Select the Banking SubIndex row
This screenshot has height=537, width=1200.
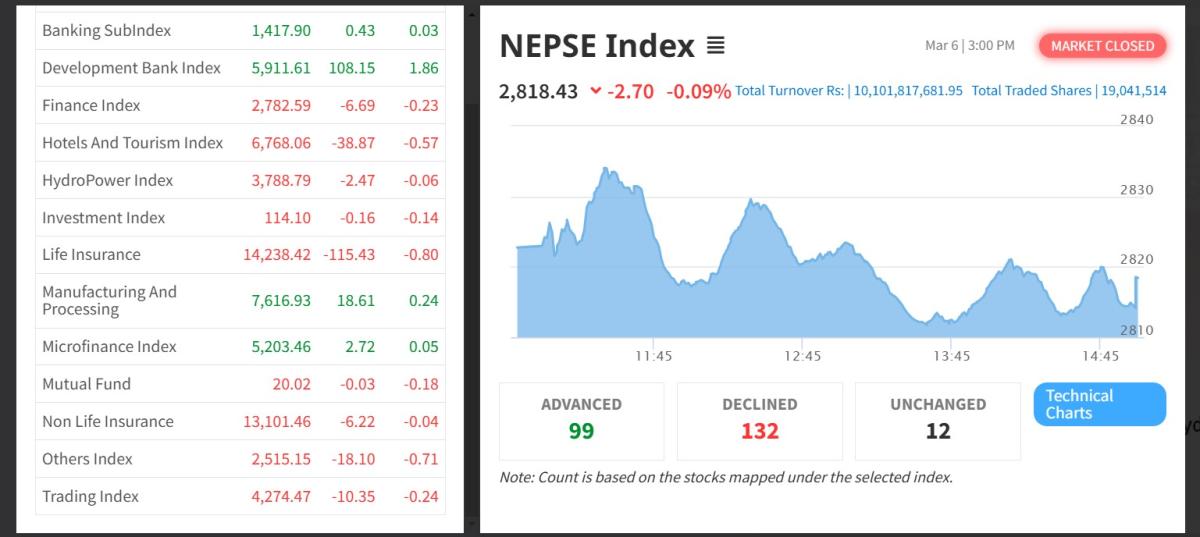click(x=106, y=31)
